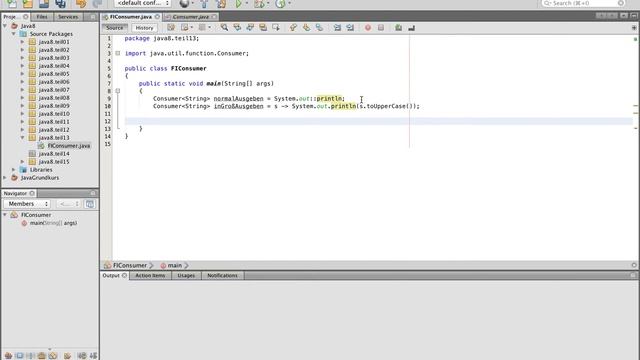Click main in the breadcrumb bar
640x360 pixels.
(175, 265)
